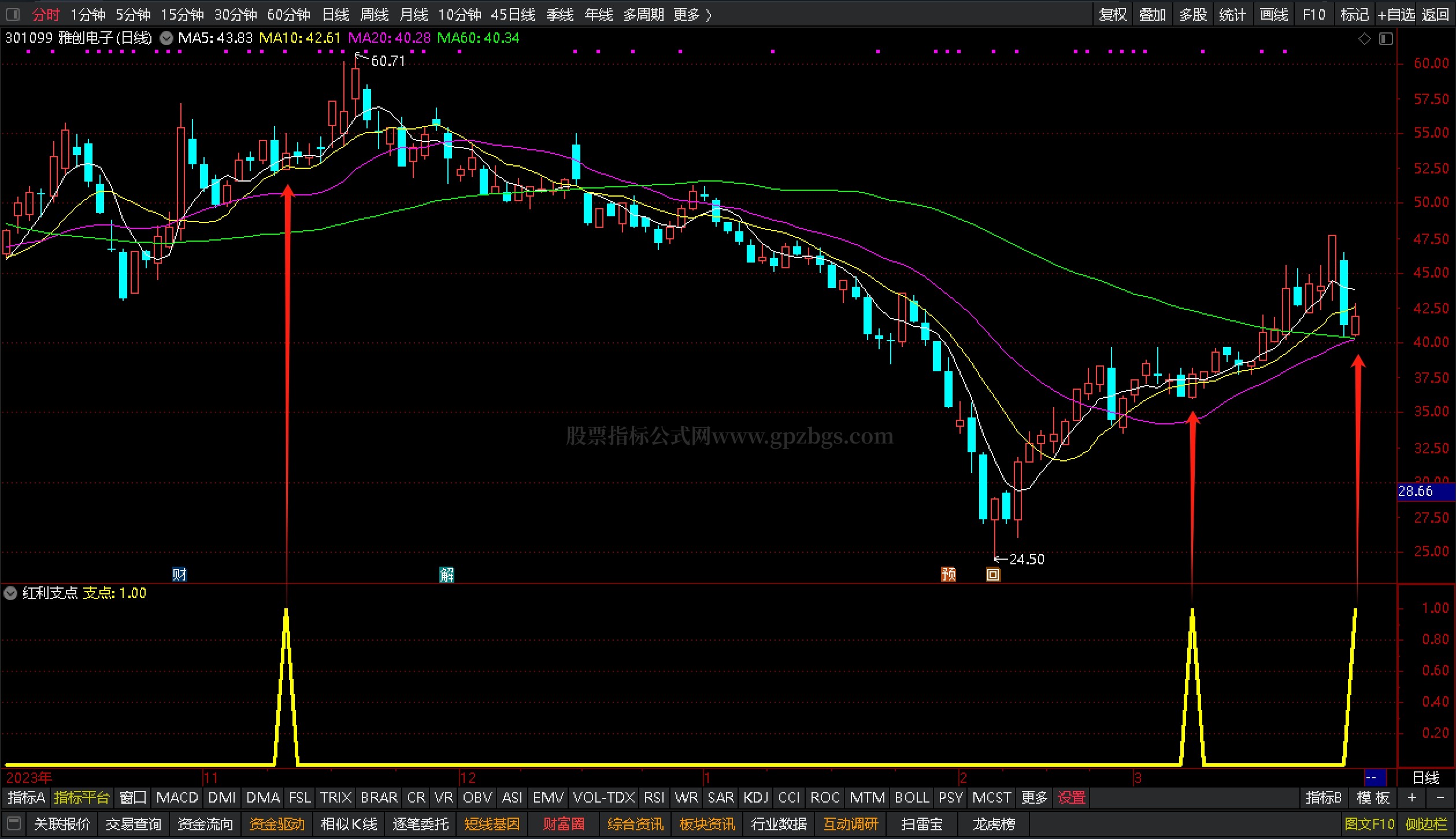Open indicator 设置 settings
Image resolution: width=1456 pixels, height=839 pixels.
click(x=1072, y=798)
